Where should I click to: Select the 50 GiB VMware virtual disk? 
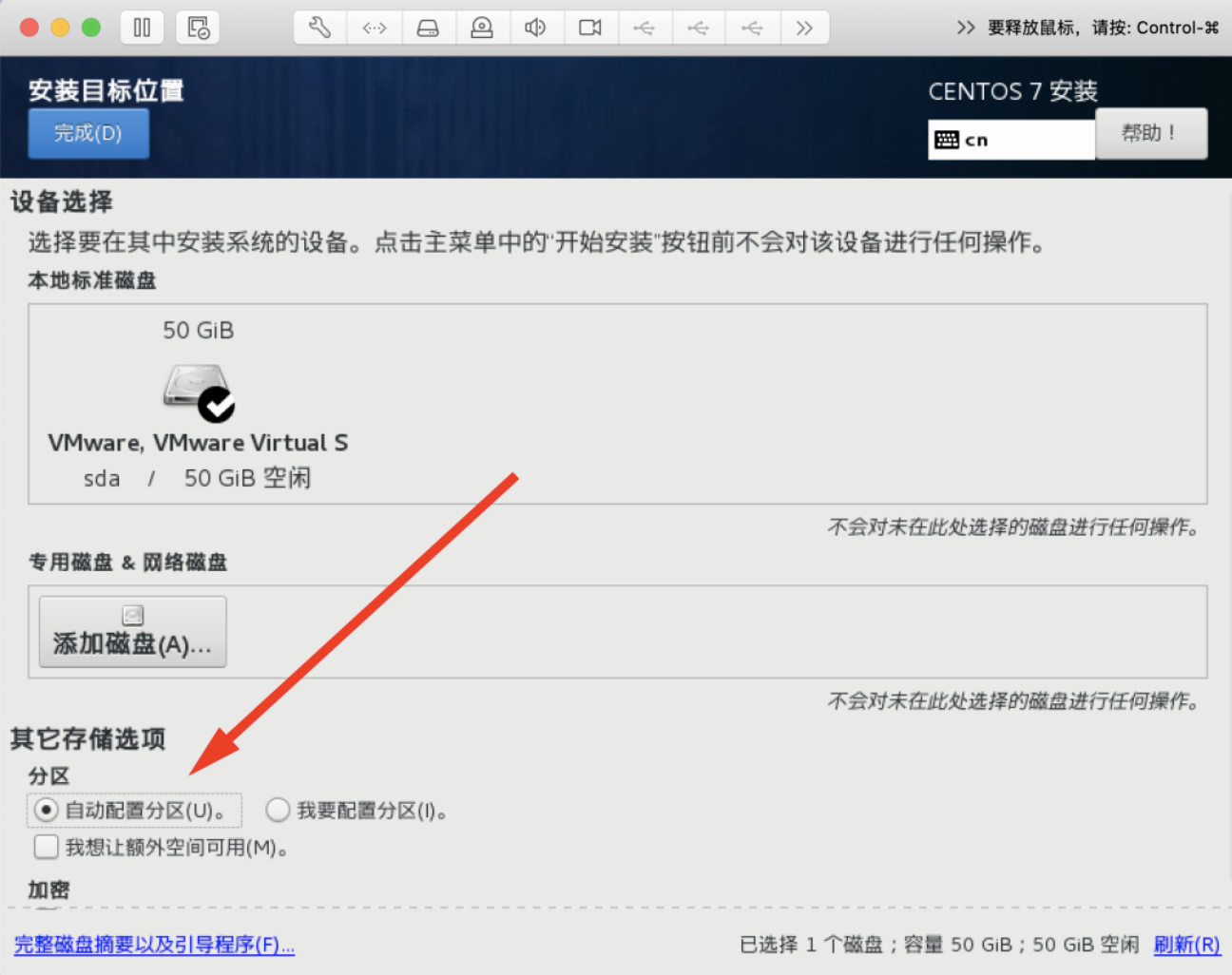pyautogui.click(x=198, y=404)
